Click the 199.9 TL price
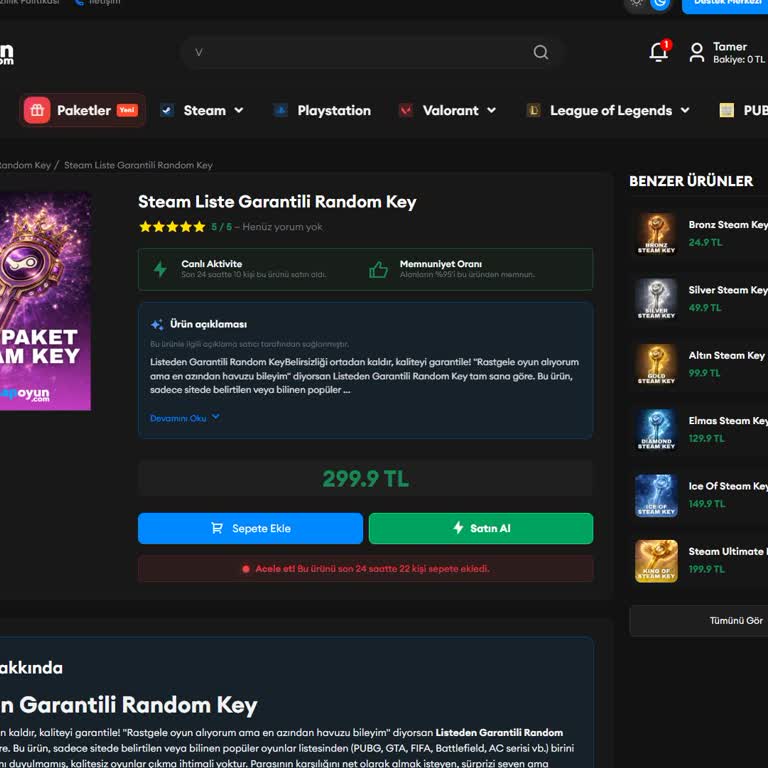Viewport: 768px width, 768px height. coord(706,569)
